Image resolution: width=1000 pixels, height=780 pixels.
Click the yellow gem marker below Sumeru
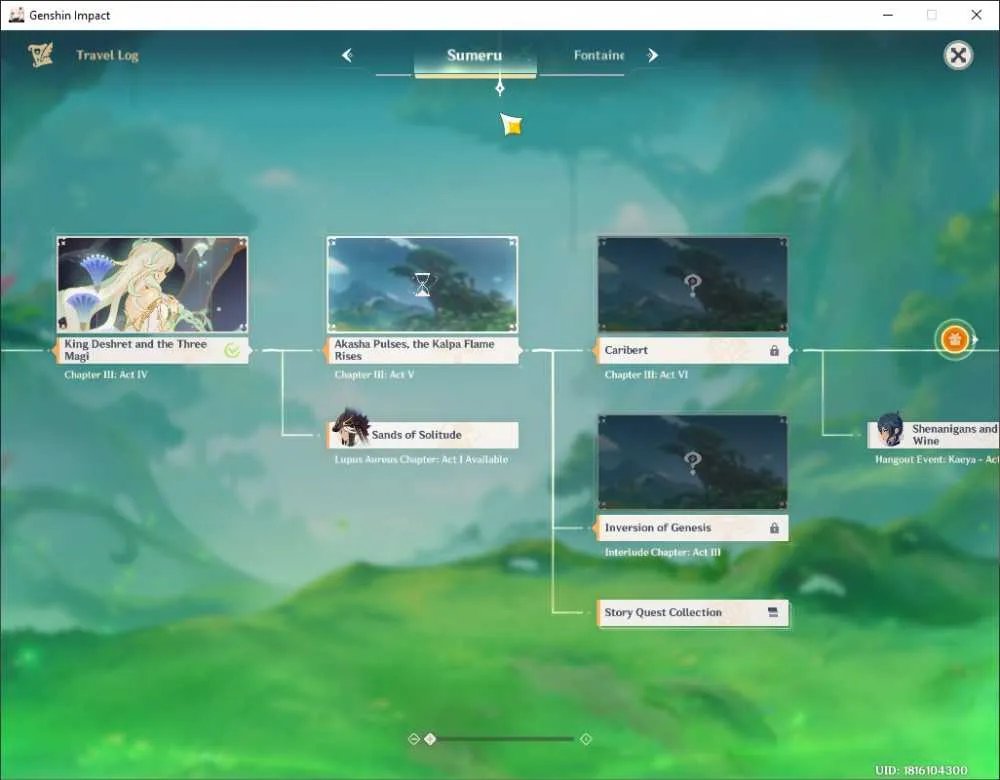[x=511, y=124]
